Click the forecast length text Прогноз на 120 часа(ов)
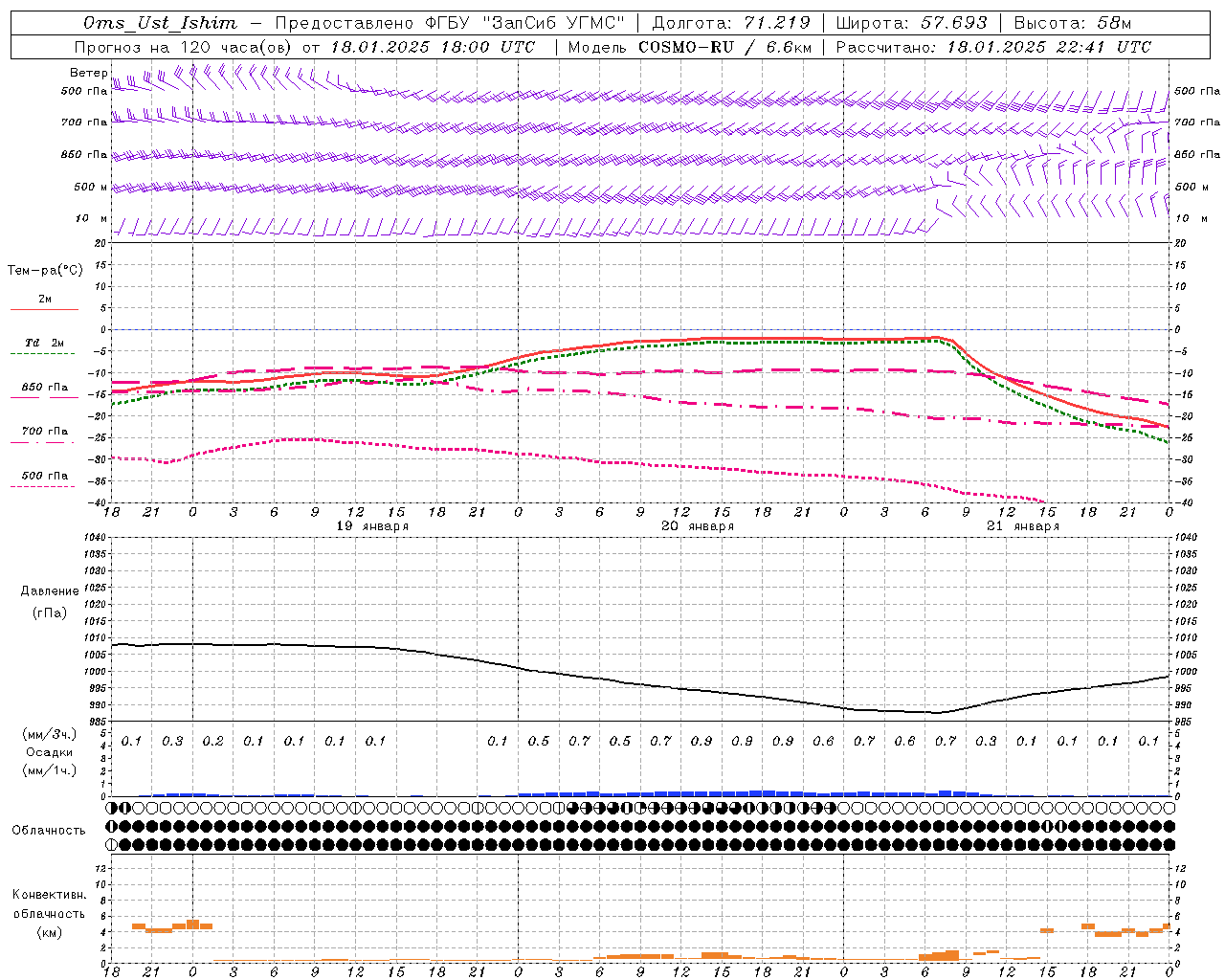Viewport: 1225px width, 980px height. coord(183,47)
